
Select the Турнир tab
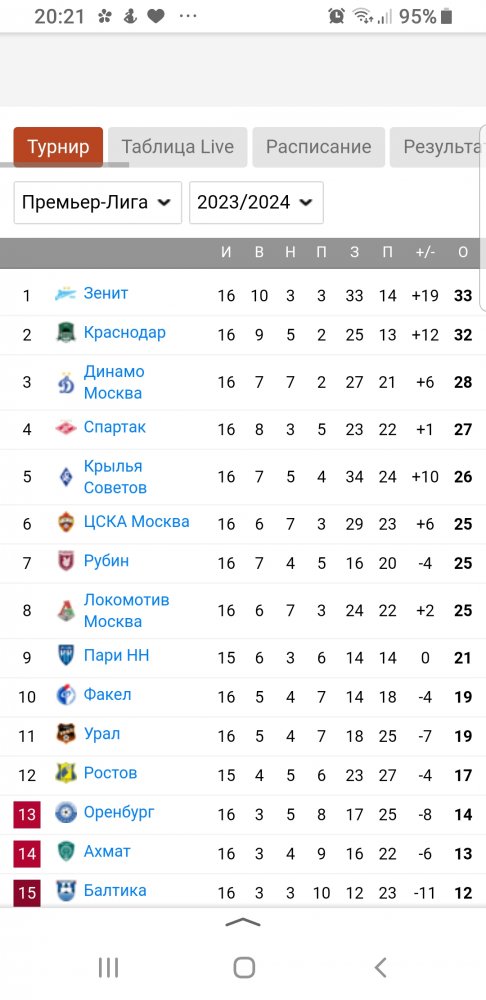coord(58,147)
